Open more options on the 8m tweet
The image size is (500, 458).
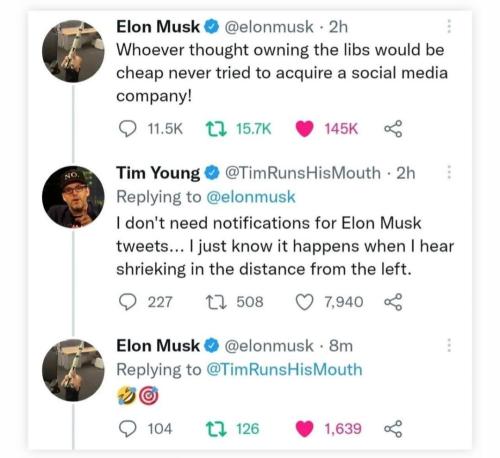(449, 345)
